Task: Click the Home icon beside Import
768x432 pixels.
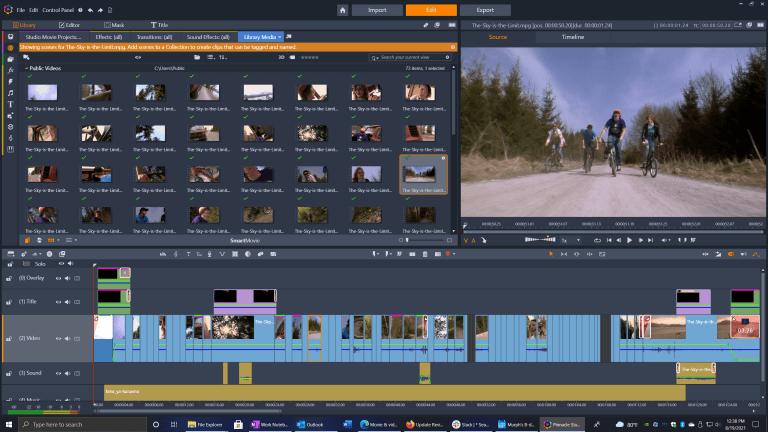Action: (343, 10)
